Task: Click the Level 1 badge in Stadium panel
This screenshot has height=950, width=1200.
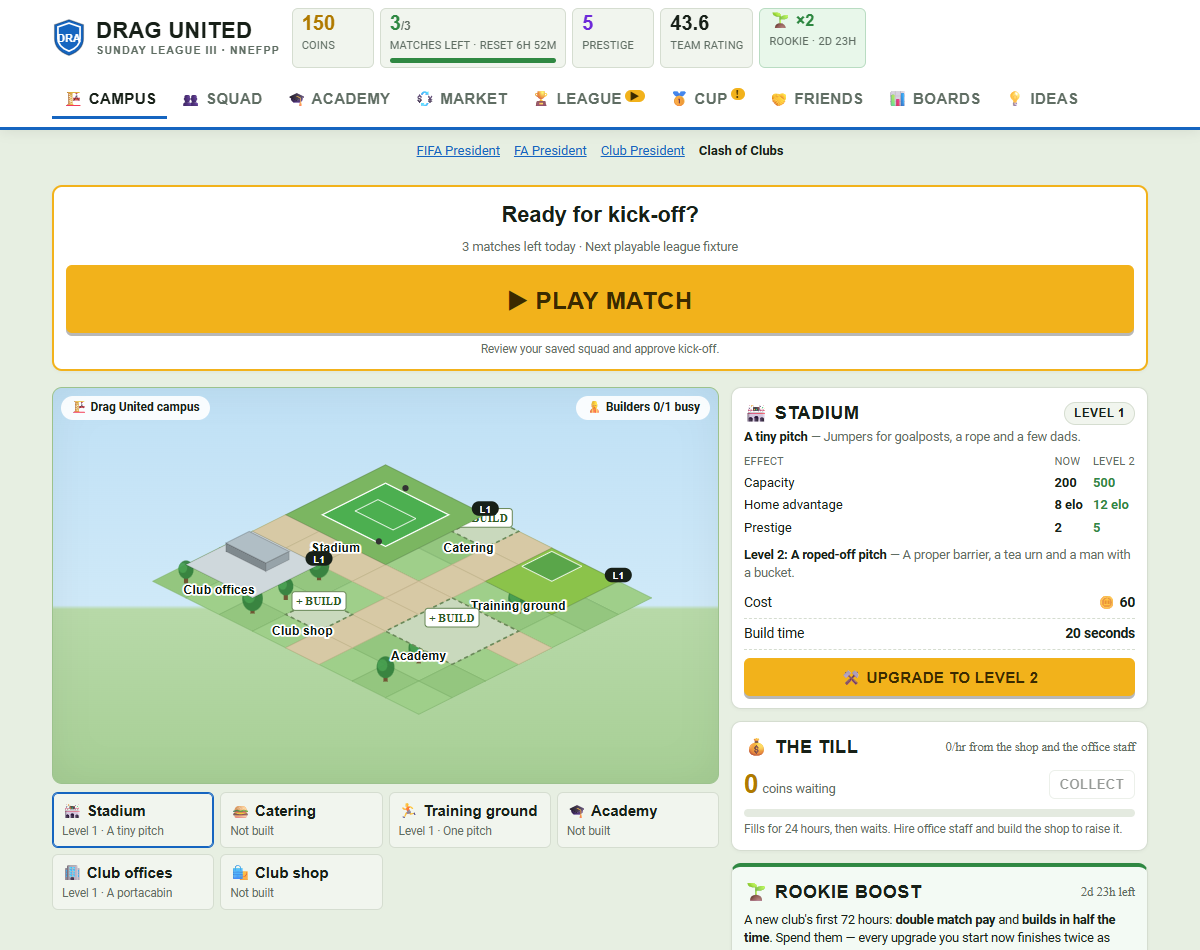Action: [x=1099, y=413]
